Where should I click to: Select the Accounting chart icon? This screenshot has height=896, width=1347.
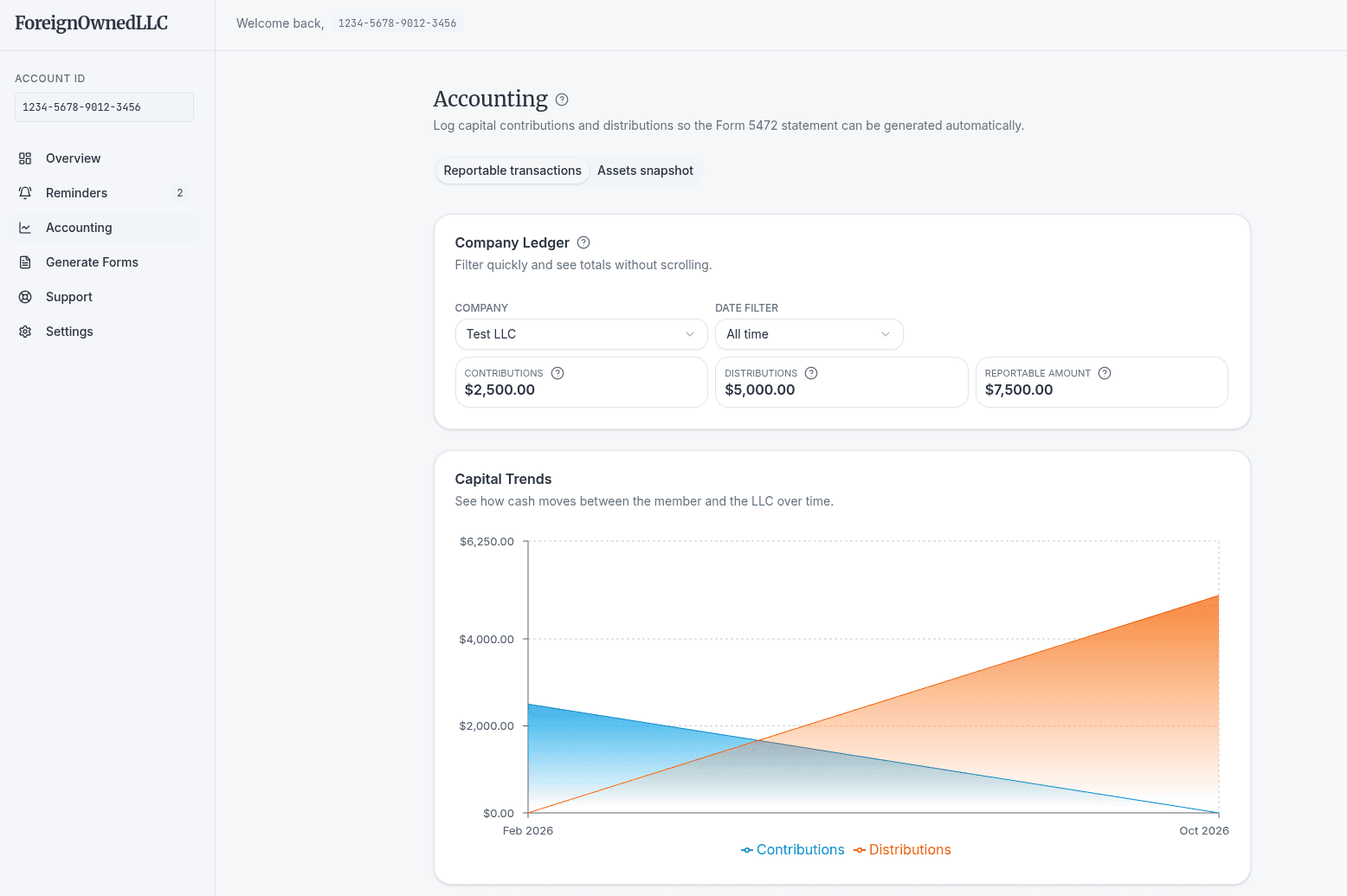pyautogui.click(x=25, y=227)
